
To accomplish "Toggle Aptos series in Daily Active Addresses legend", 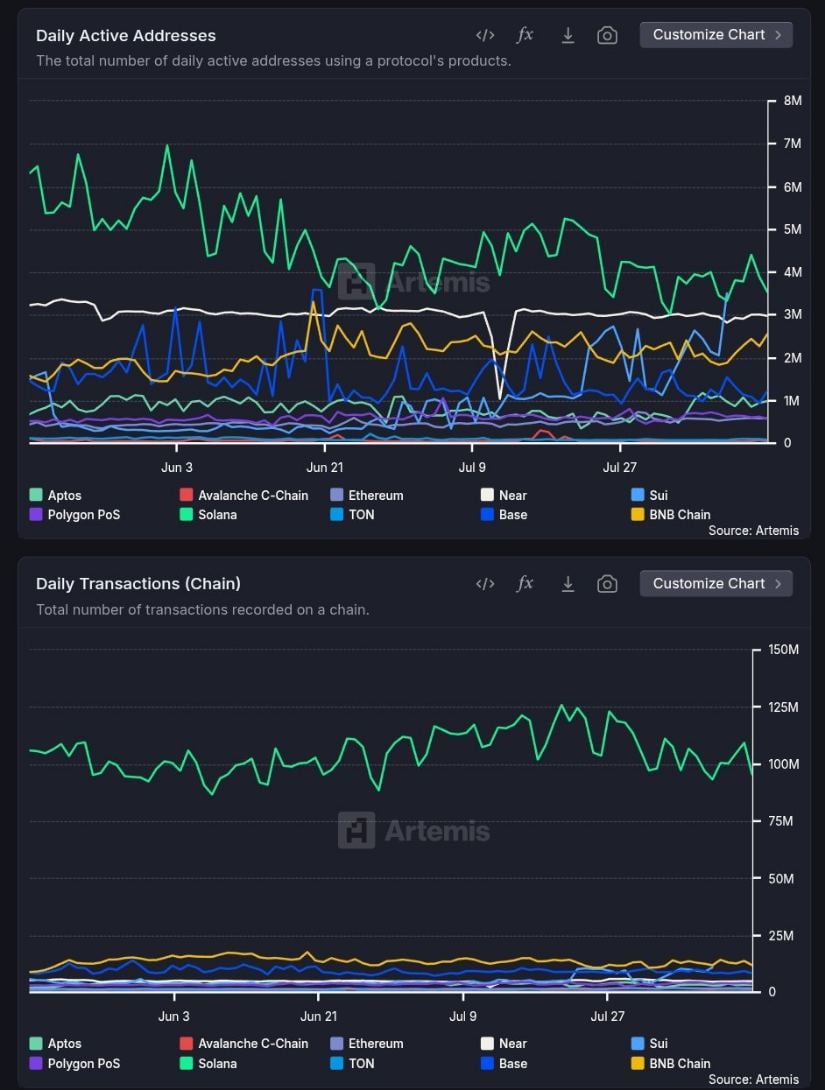I will click(x=56, y=495).
